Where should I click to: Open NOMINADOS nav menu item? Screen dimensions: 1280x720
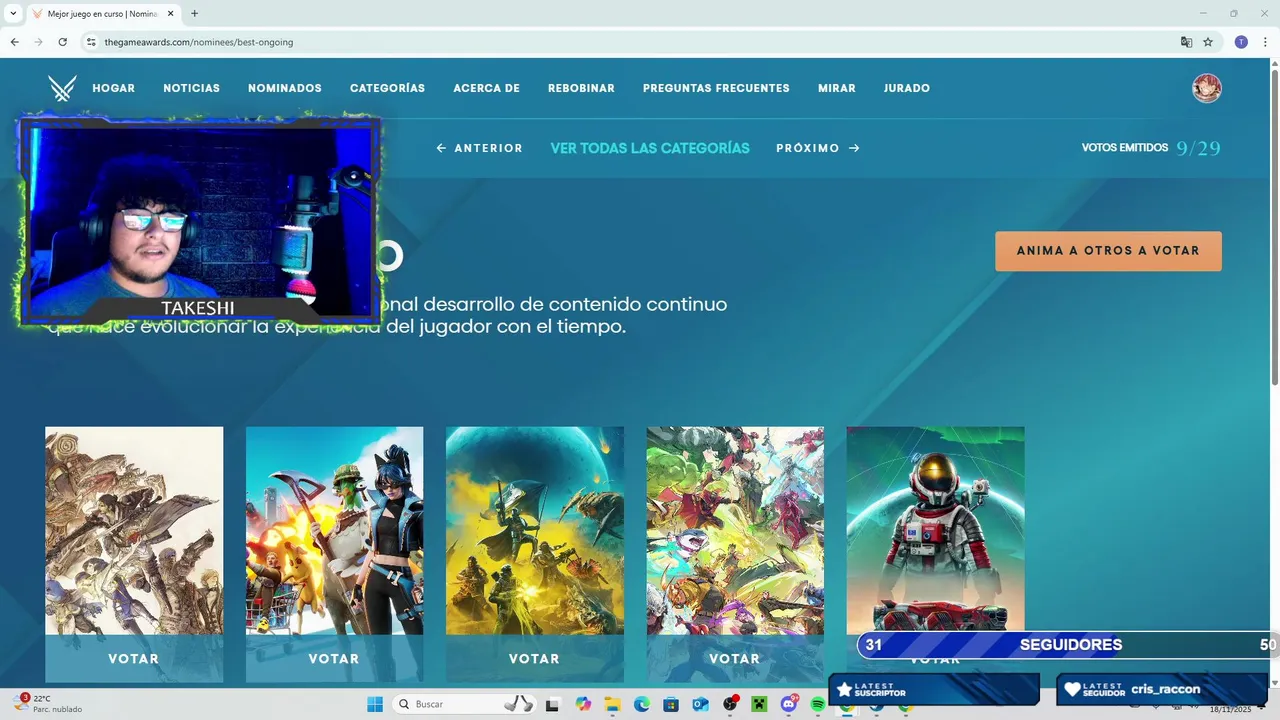pyautogui.click(x=285, y=88)
